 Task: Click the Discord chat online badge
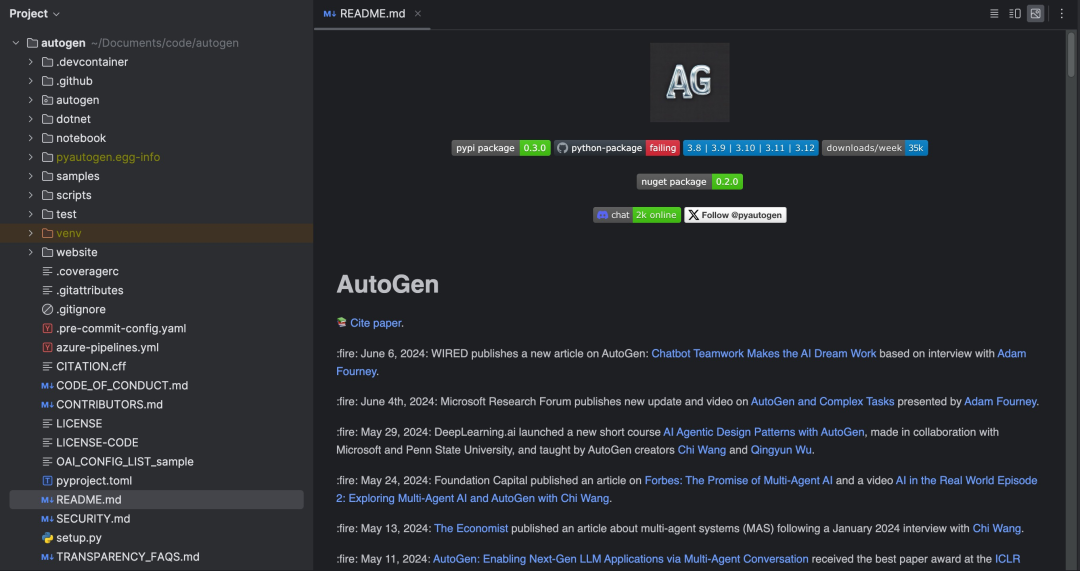[637, 215]
